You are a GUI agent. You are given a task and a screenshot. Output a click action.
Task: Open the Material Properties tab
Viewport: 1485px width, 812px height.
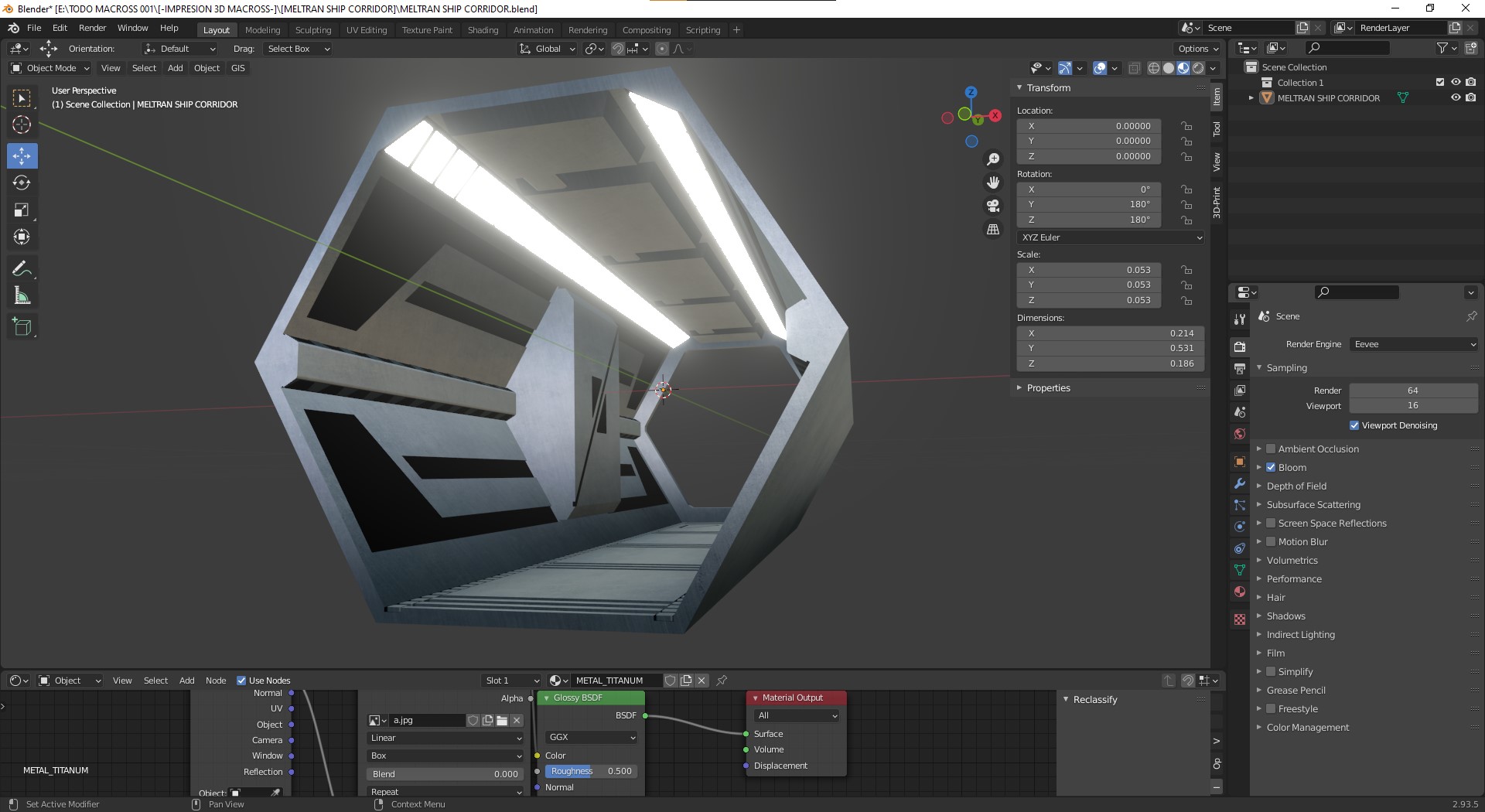tap(1239, 592)
